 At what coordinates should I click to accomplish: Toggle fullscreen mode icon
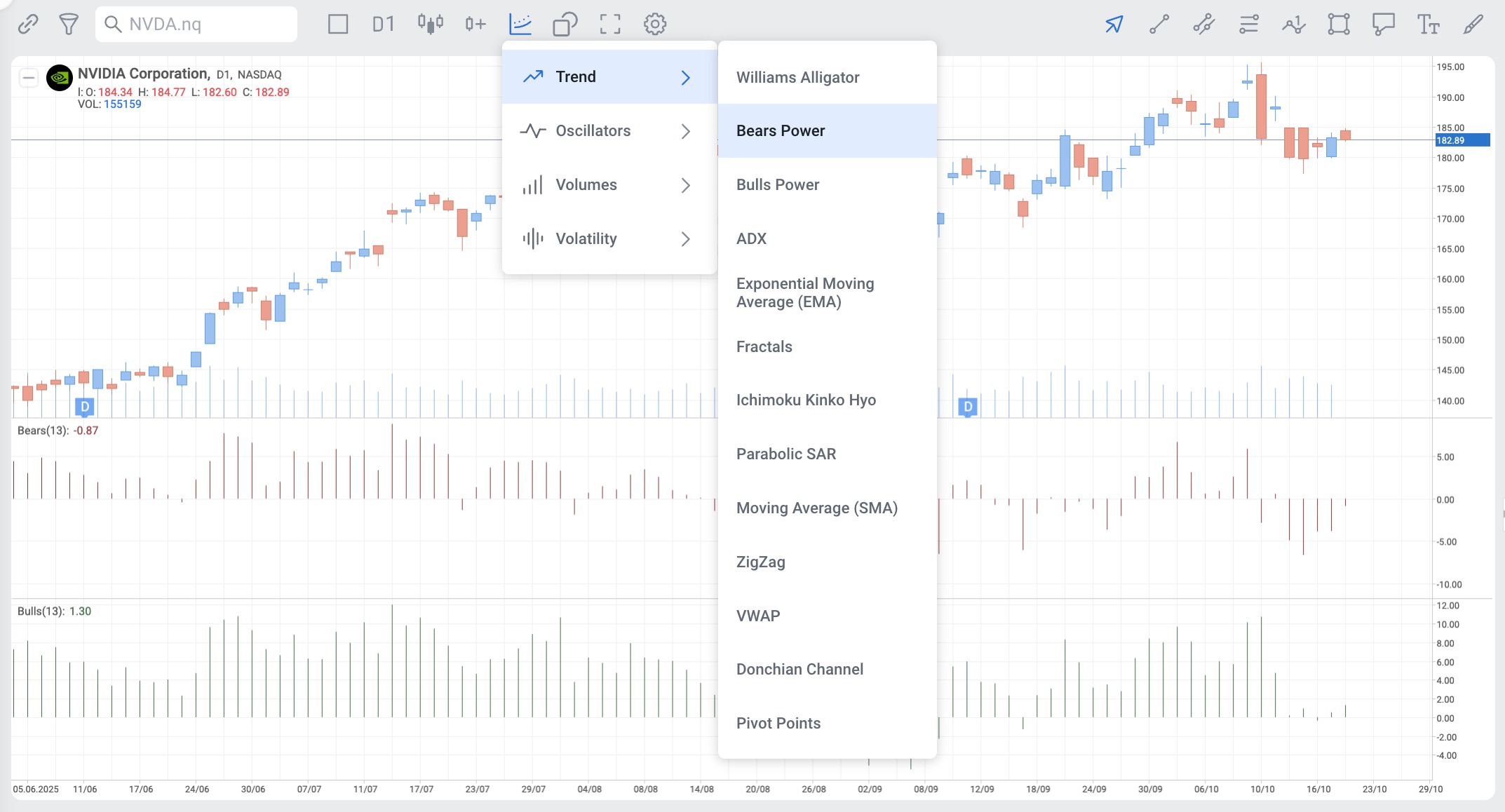point(610,25)
